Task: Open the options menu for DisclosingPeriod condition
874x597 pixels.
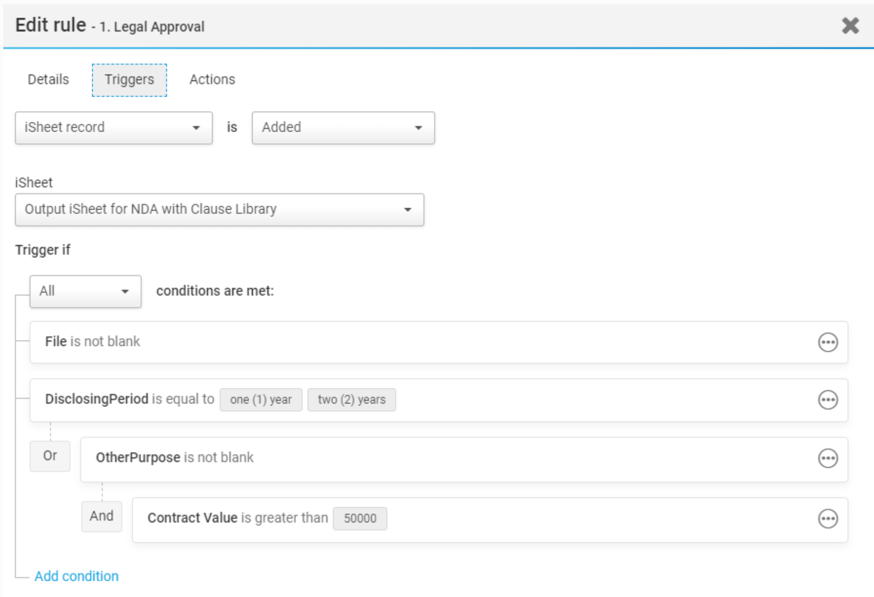Action: pos(828,399)
